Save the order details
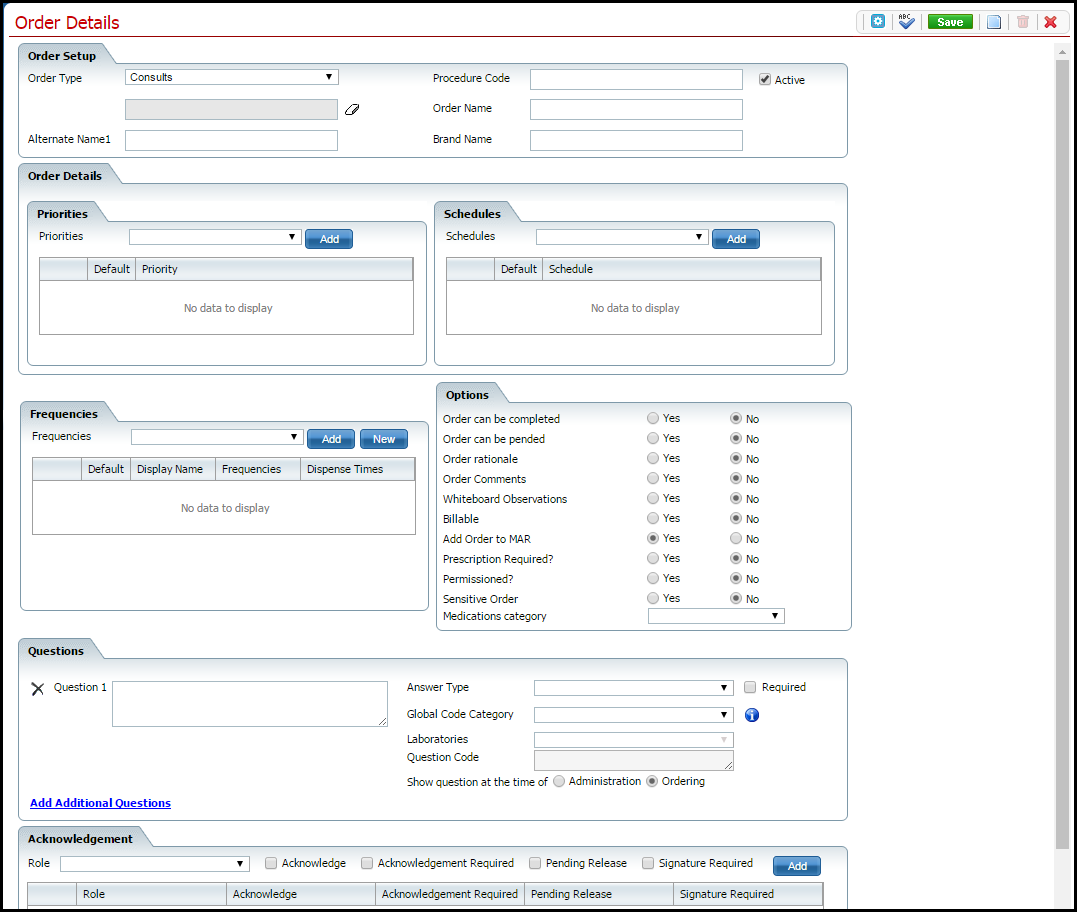The height and width of the screenshot is (912, 1077). (x=950, y=22)
